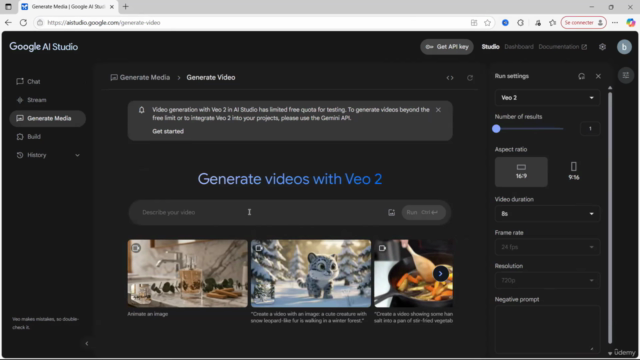Screen dimensions: 640x360
Task: Open the user account avatar
Action: (624, 47)
